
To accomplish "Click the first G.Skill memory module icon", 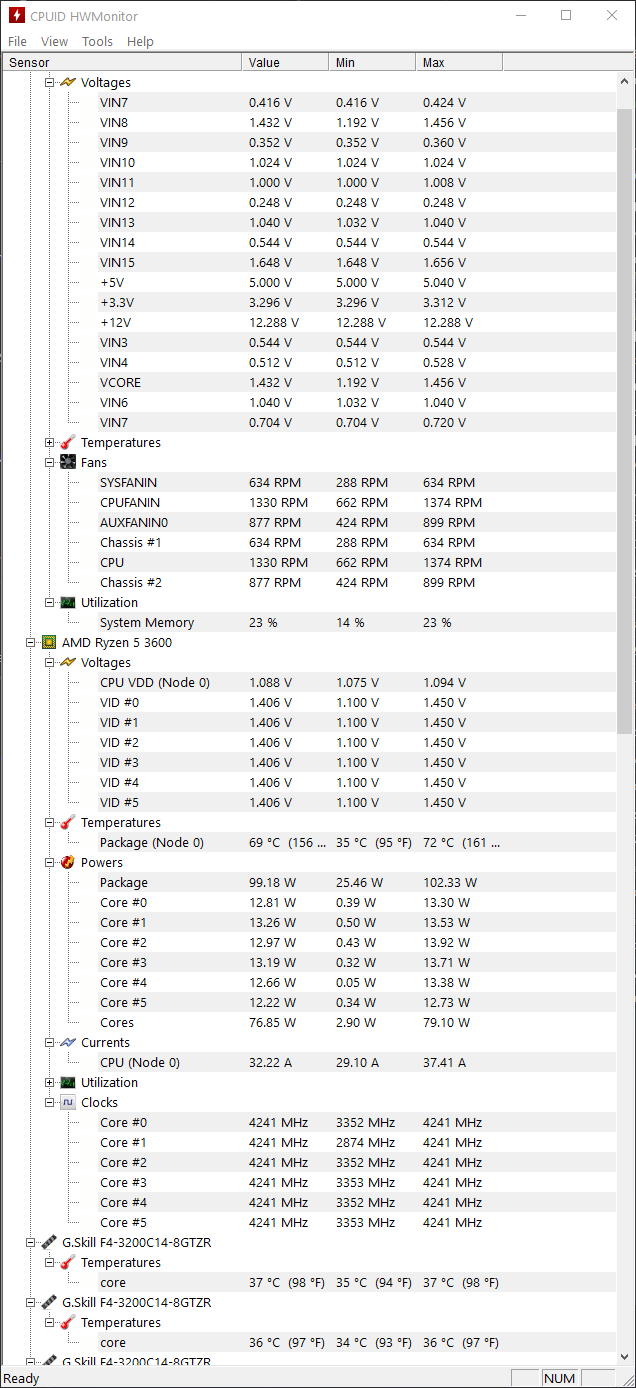I will coord(49,1242).
